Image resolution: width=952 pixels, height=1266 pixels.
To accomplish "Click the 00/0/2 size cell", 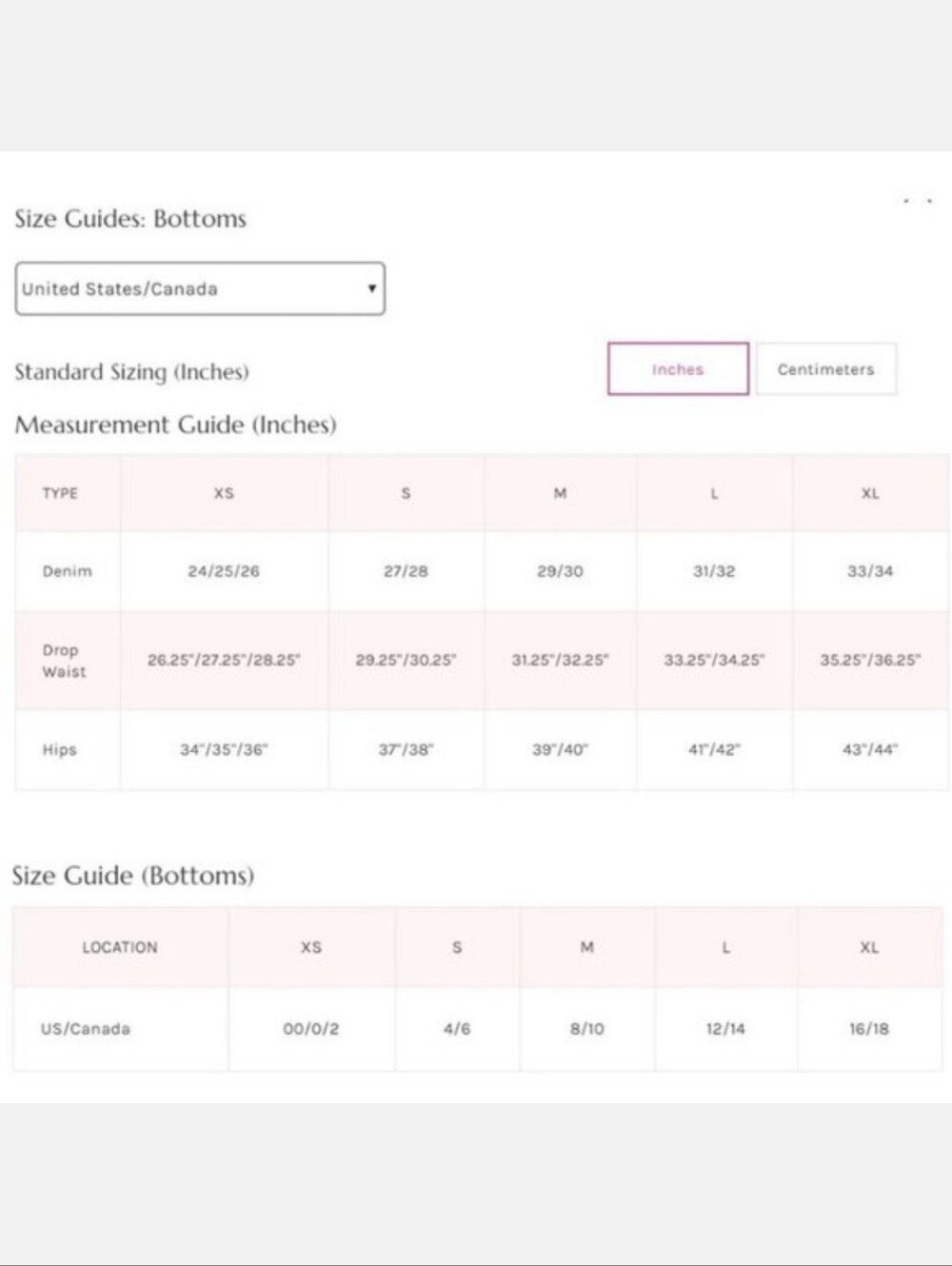I will click(311, 1029).
